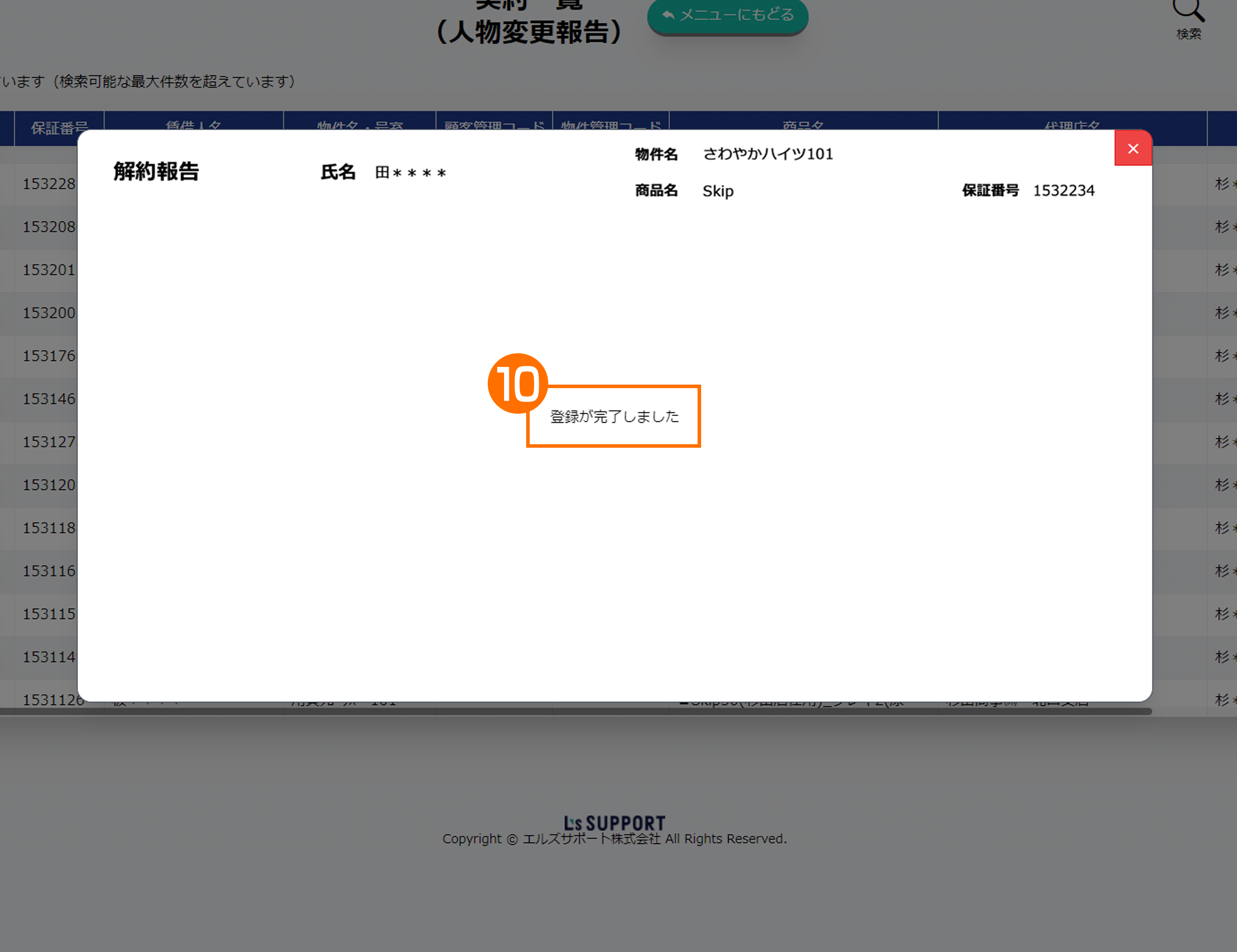
Task: Select row with number 153201
Action: pos(49,270)
